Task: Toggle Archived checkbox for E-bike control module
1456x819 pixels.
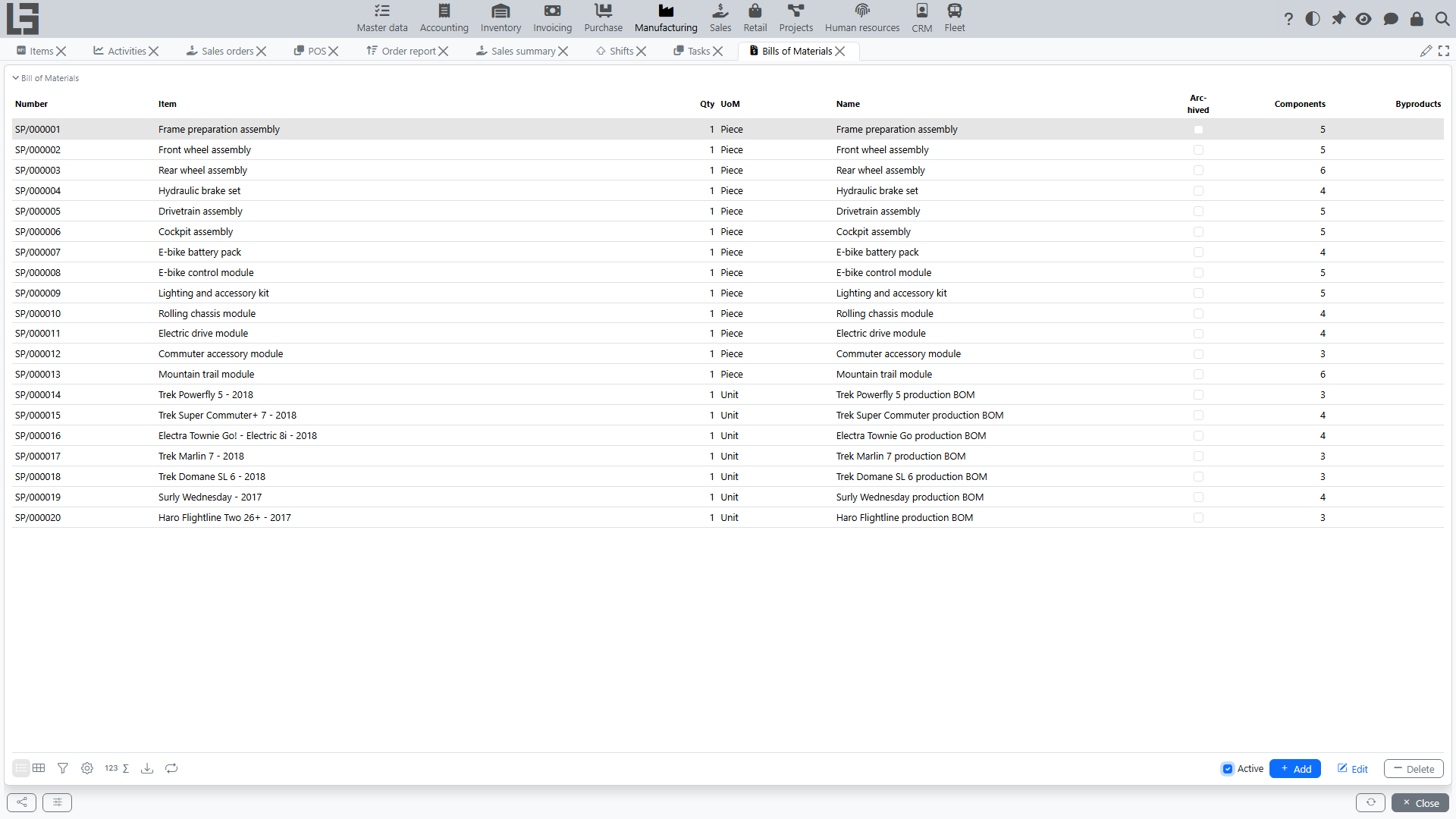Action: [x=1198, y=273]
